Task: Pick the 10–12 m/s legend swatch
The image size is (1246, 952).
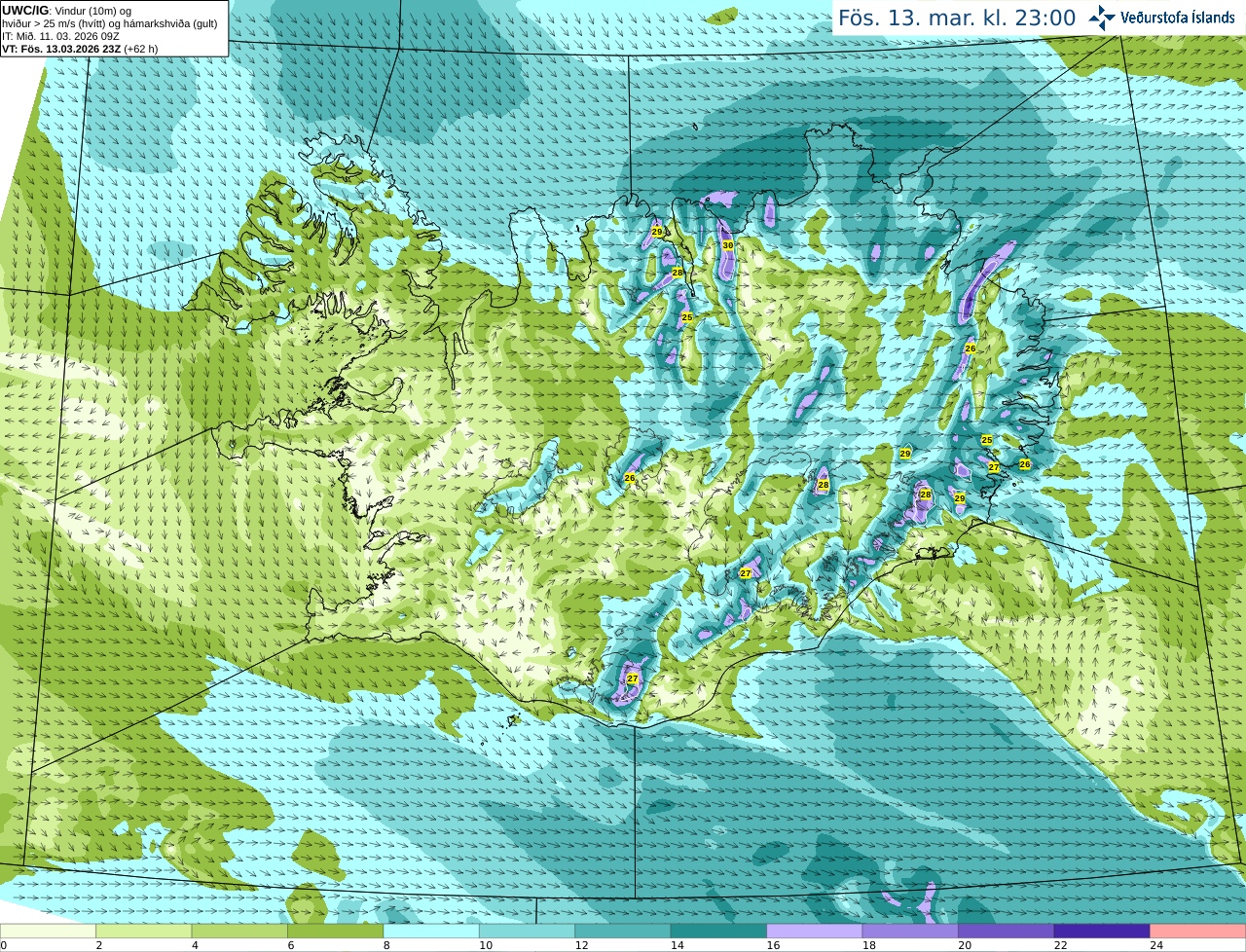Action: point(528,932)
